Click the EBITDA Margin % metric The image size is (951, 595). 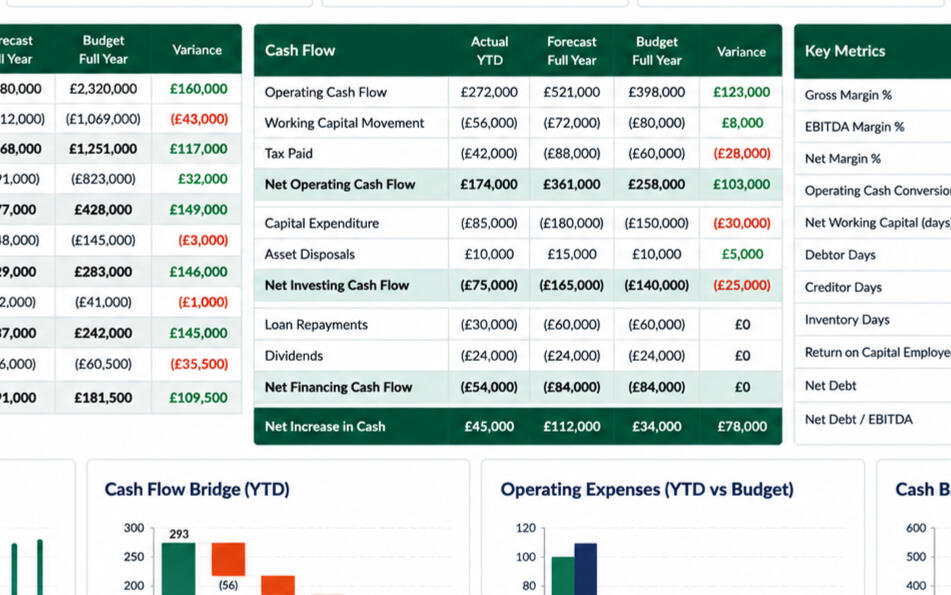pyautogui.click(x=854, y=127)
